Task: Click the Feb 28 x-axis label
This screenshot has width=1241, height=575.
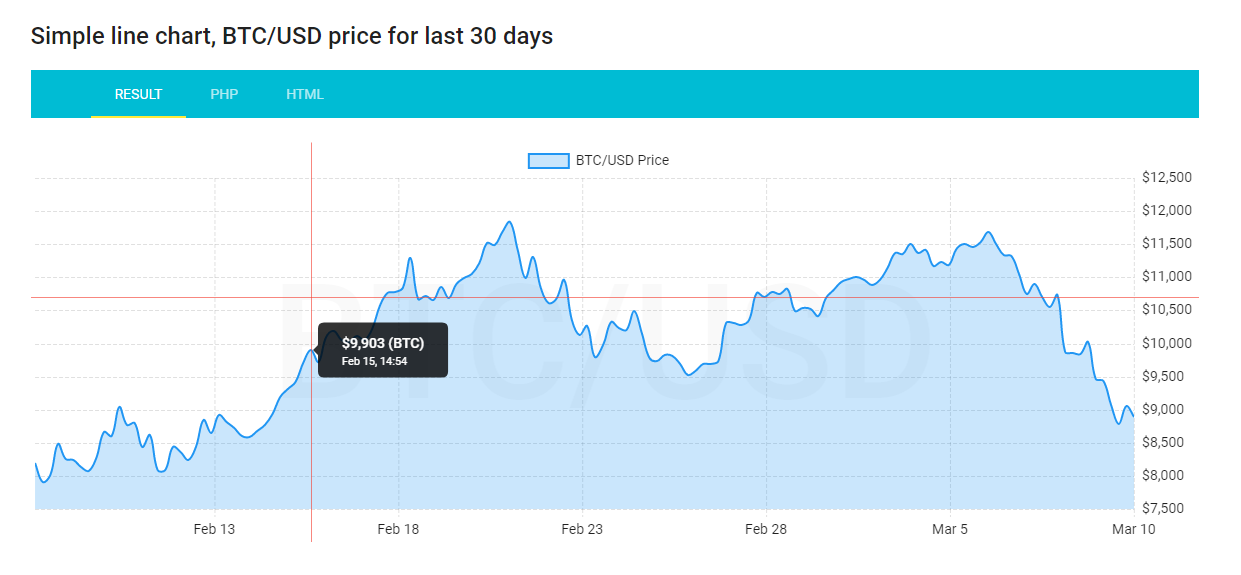Action: click(766, 529)
